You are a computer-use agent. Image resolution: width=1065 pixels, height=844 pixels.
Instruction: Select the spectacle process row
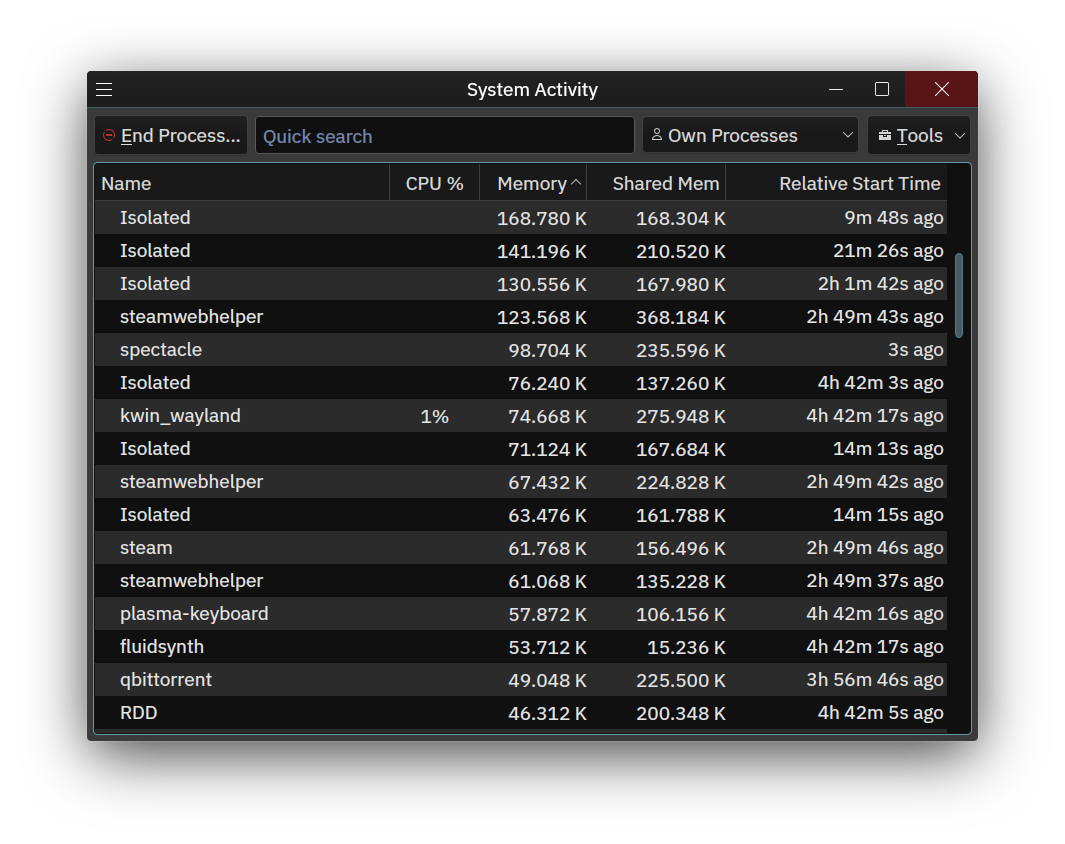point(521,350)
